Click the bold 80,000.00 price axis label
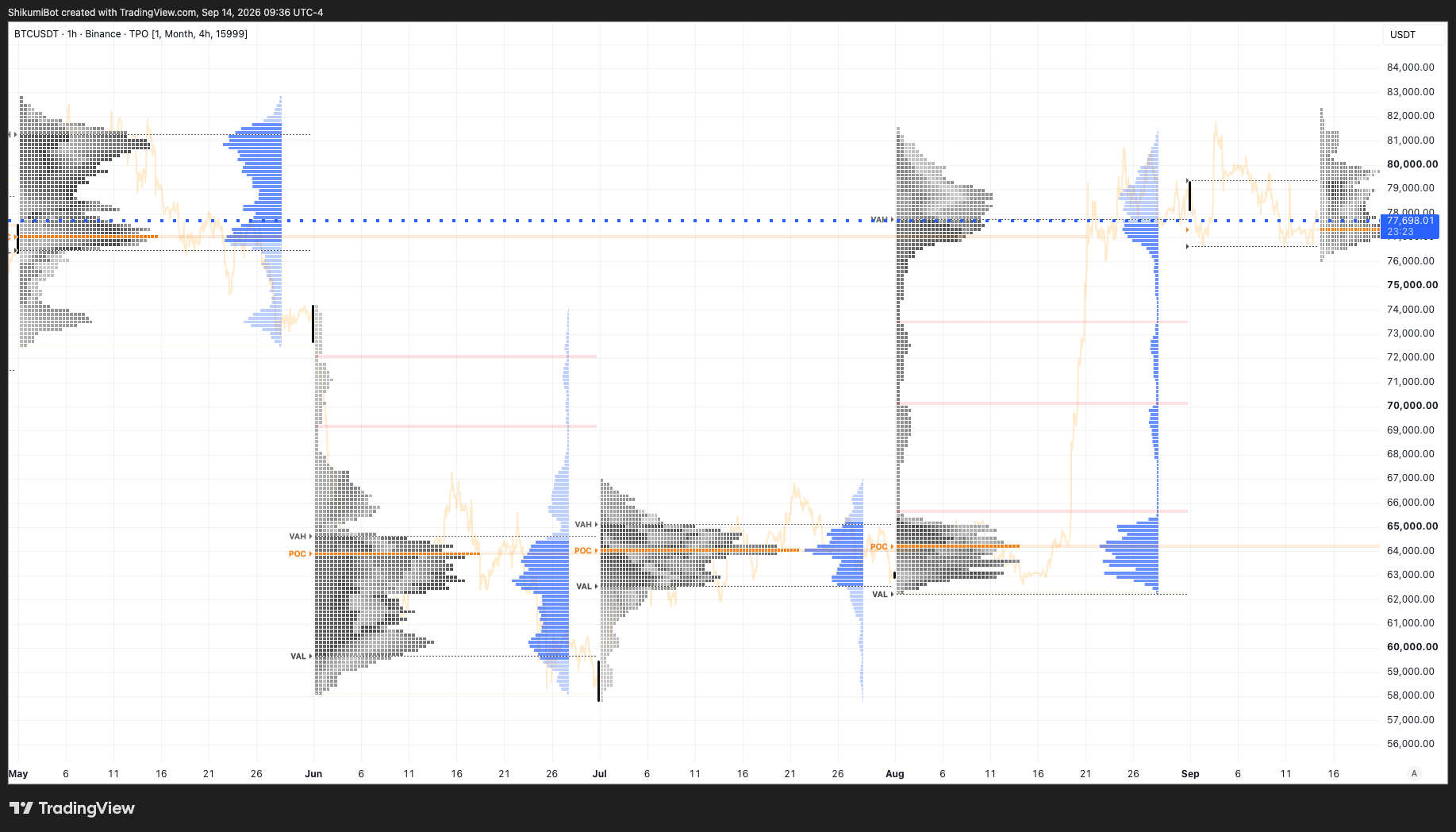Screen dimensions: 1456x832 pyautogui.click(x=1412, y=164)
